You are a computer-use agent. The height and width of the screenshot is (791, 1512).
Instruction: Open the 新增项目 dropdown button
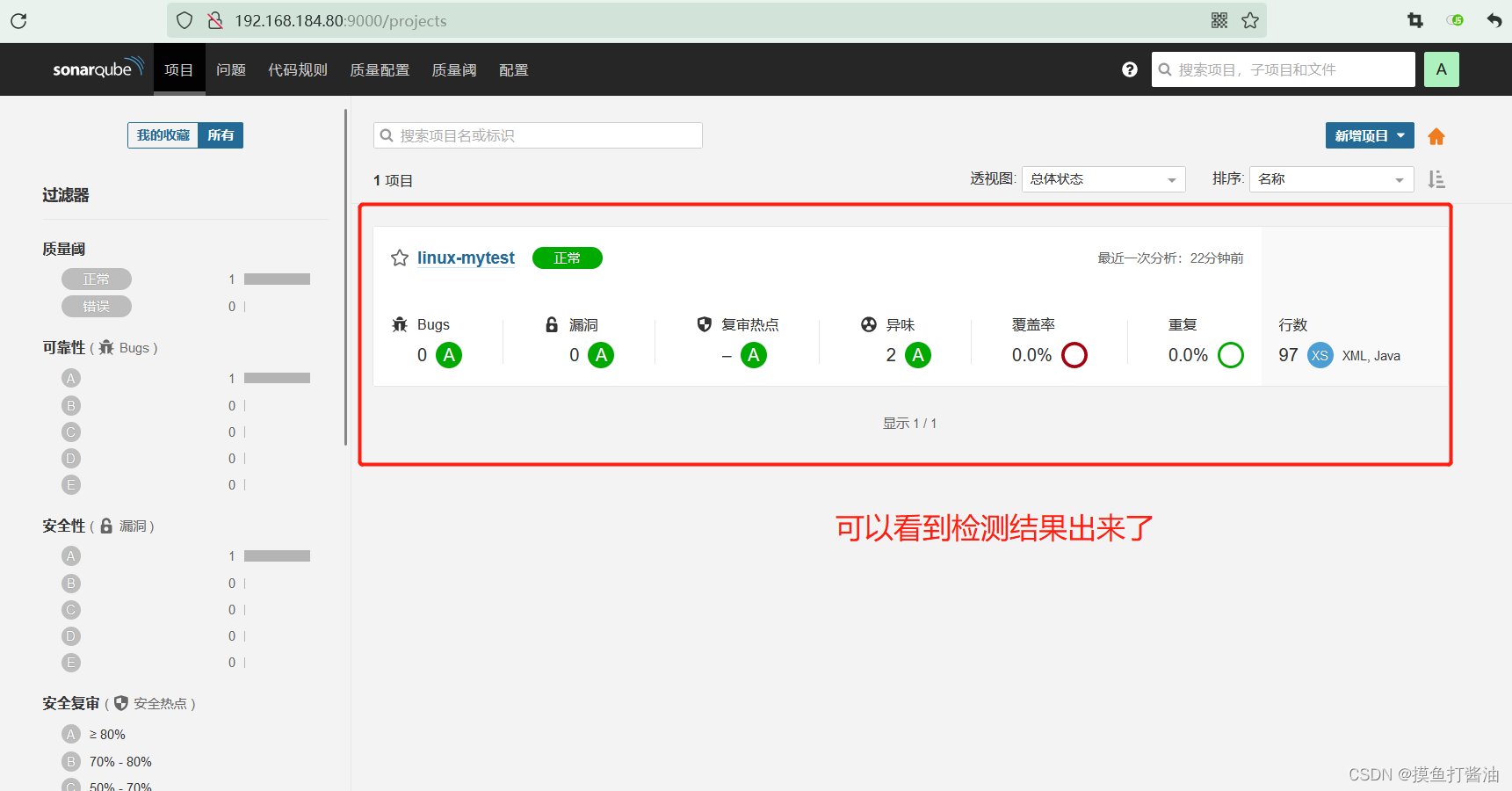coord(1370,136)
